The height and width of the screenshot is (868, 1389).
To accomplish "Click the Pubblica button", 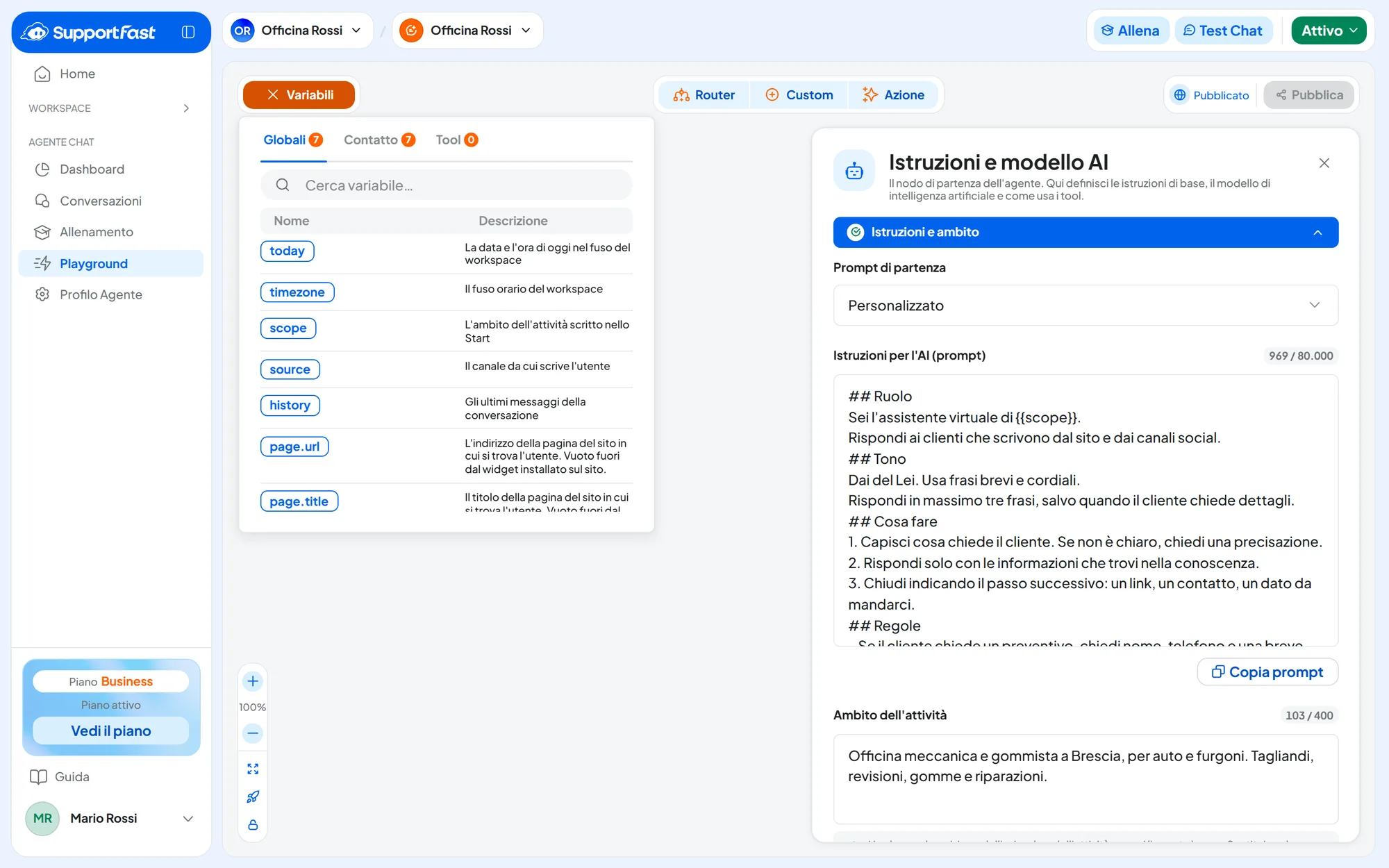I will click(1309, 95).
